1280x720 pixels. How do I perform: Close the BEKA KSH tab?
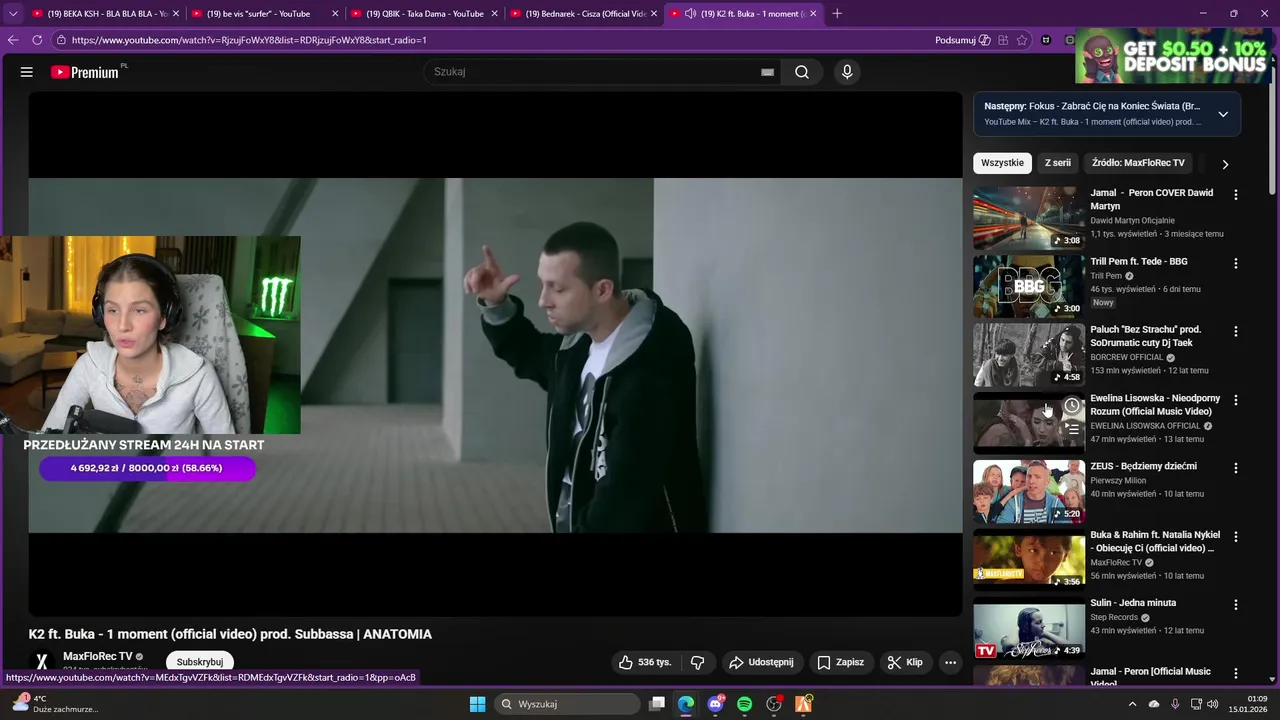click(176, 14)
